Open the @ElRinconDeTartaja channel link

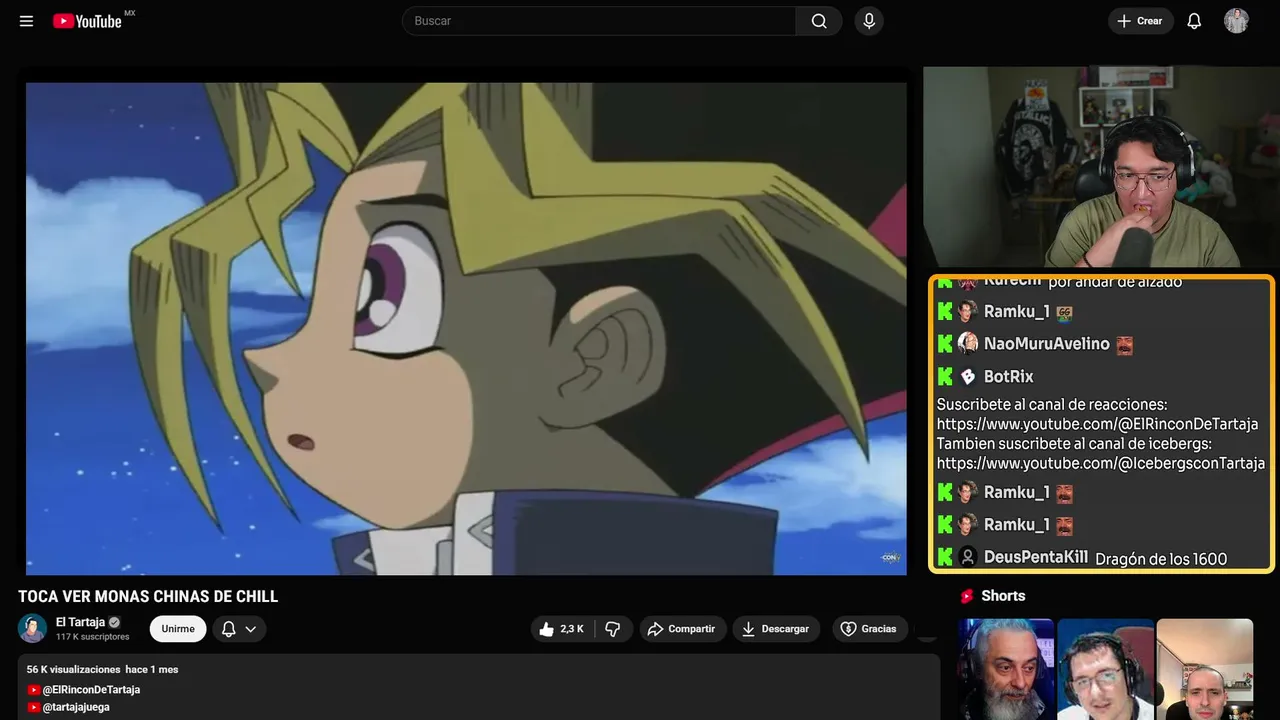pyautogui.click(x=91, y=690)
